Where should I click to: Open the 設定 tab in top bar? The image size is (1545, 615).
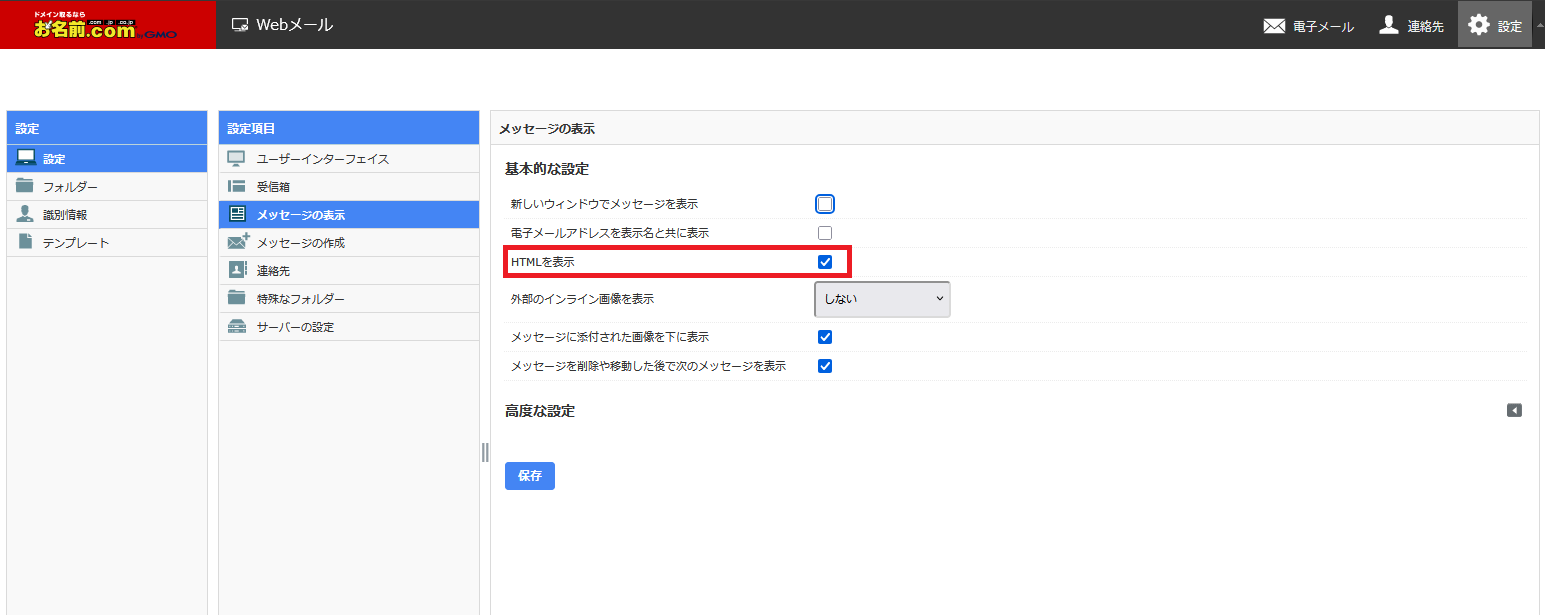click(1495, 26)
